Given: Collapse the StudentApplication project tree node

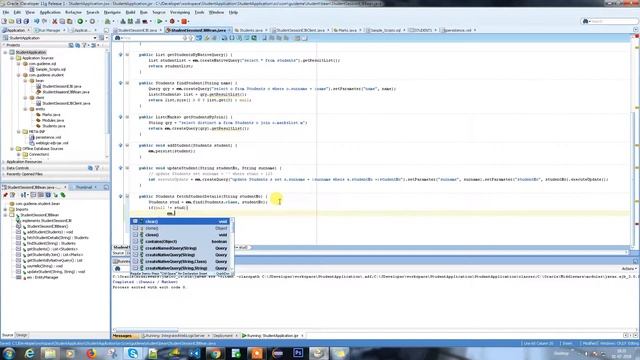Looking at the screenshot, I should pyautogui.click(x=5, y=52).
